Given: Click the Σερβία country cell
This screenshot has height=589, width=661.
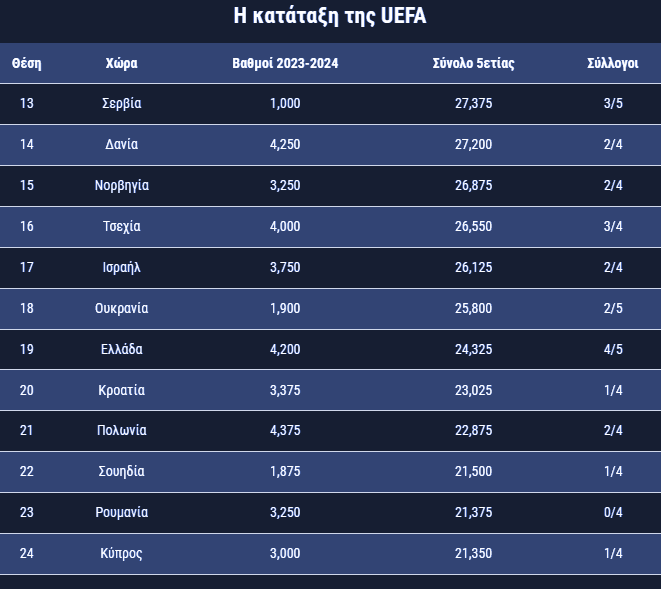Looking at the screenshot, I should (121, 103).
